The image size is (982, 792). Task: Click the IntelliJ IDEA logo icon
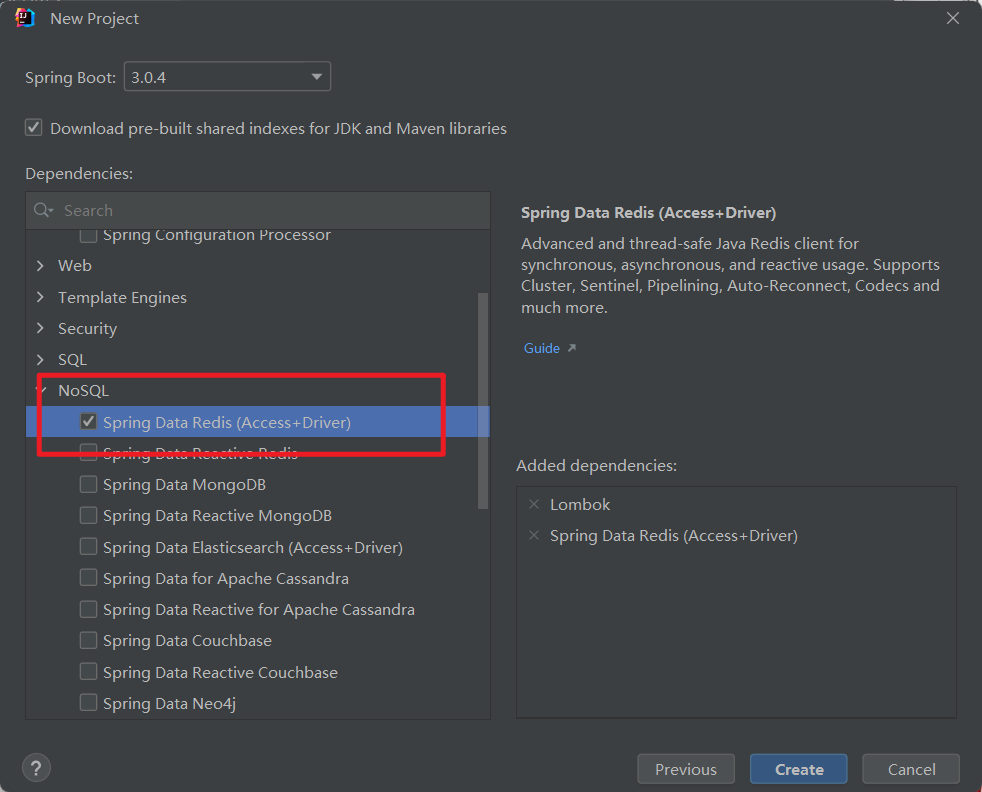(24, 18)
